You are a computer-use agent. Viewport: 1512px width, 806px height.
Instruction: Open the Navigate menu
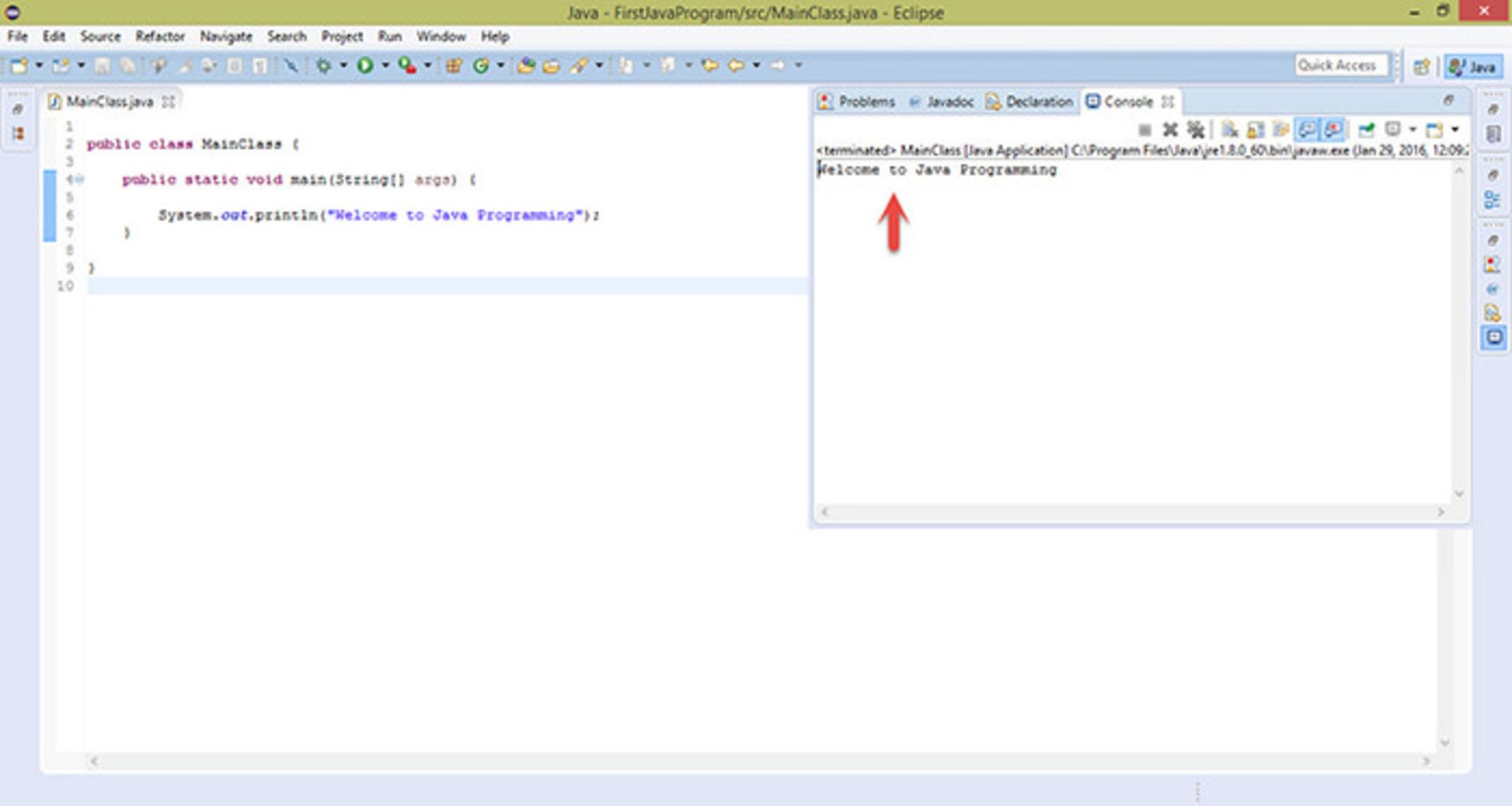pos(226,36)
